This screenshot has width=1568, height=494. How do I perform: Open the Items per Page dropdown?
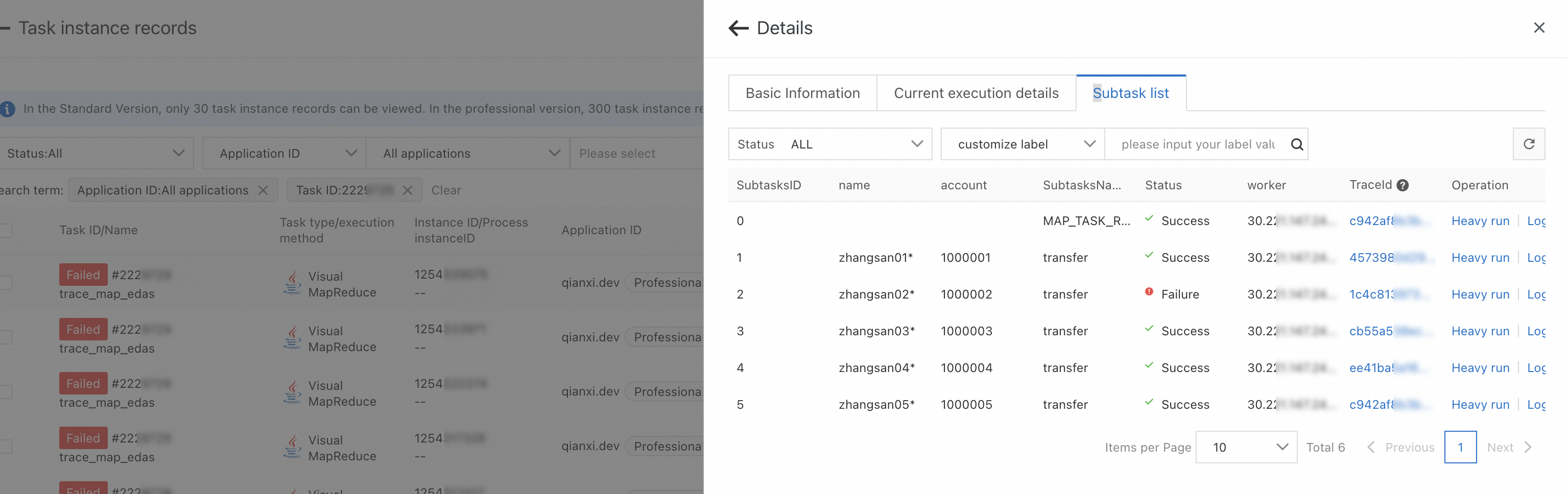[1246, 448]
